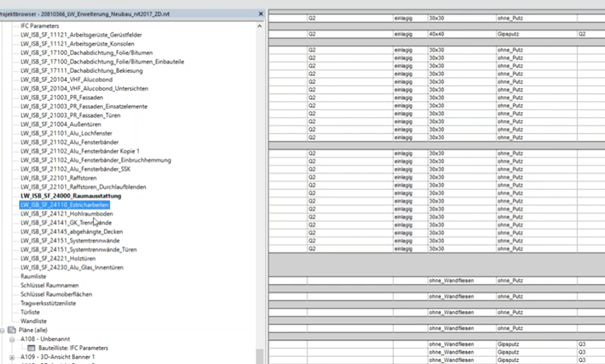The height and width of the screenshot is (364, 605).
Task: Click the Projektbrowser title bar text
Action: point(84,14)
